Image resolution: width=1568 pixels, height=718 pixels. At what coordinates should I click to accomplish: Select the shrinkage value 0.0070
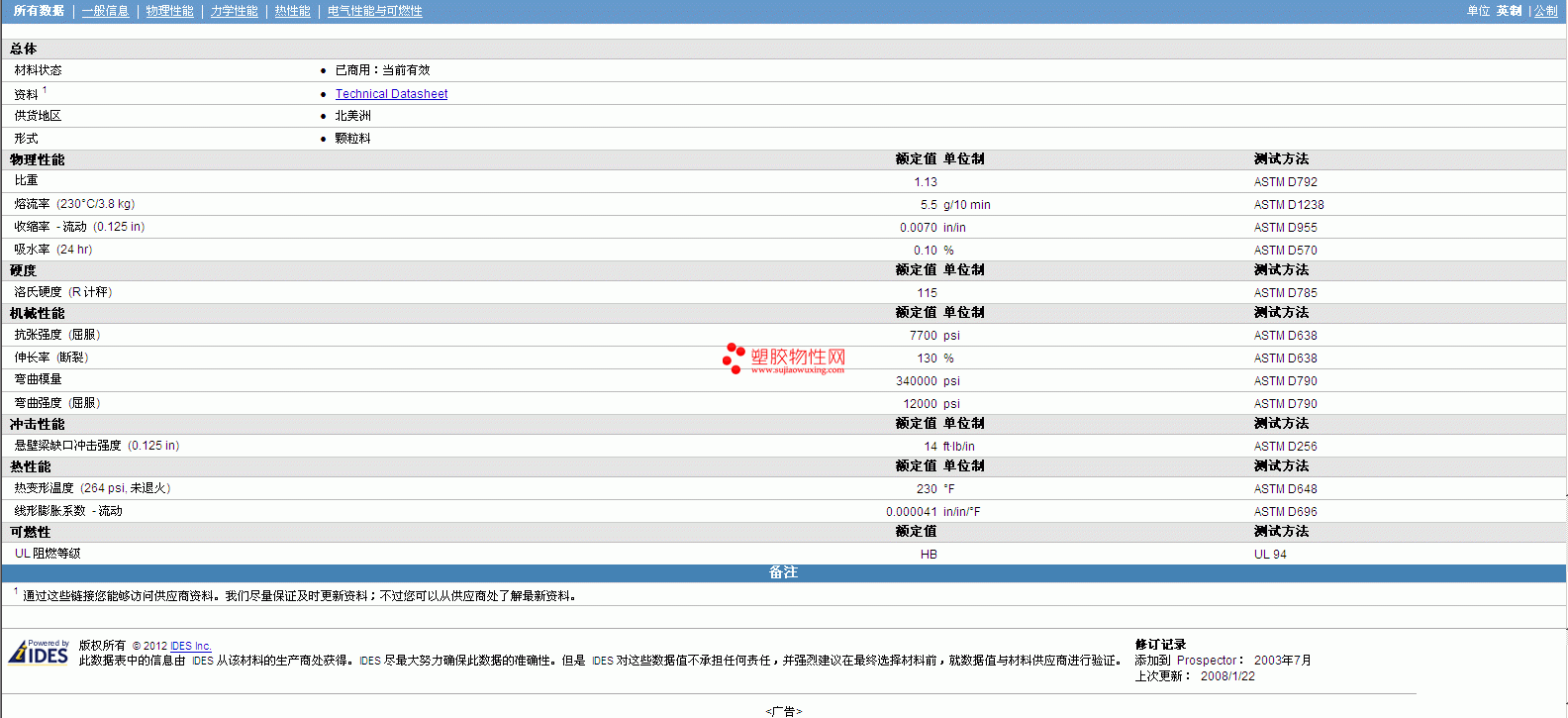918,228
